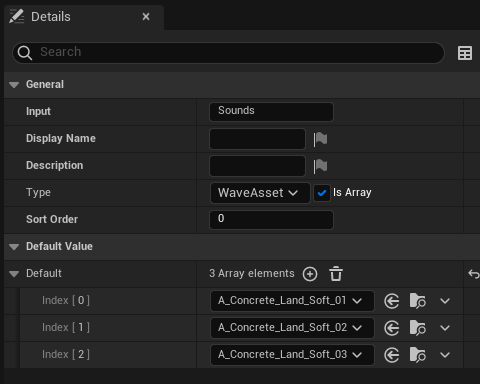Screen dimensions: 480x384
Task: Collapse the General section
Action: (x=14, y=85)
